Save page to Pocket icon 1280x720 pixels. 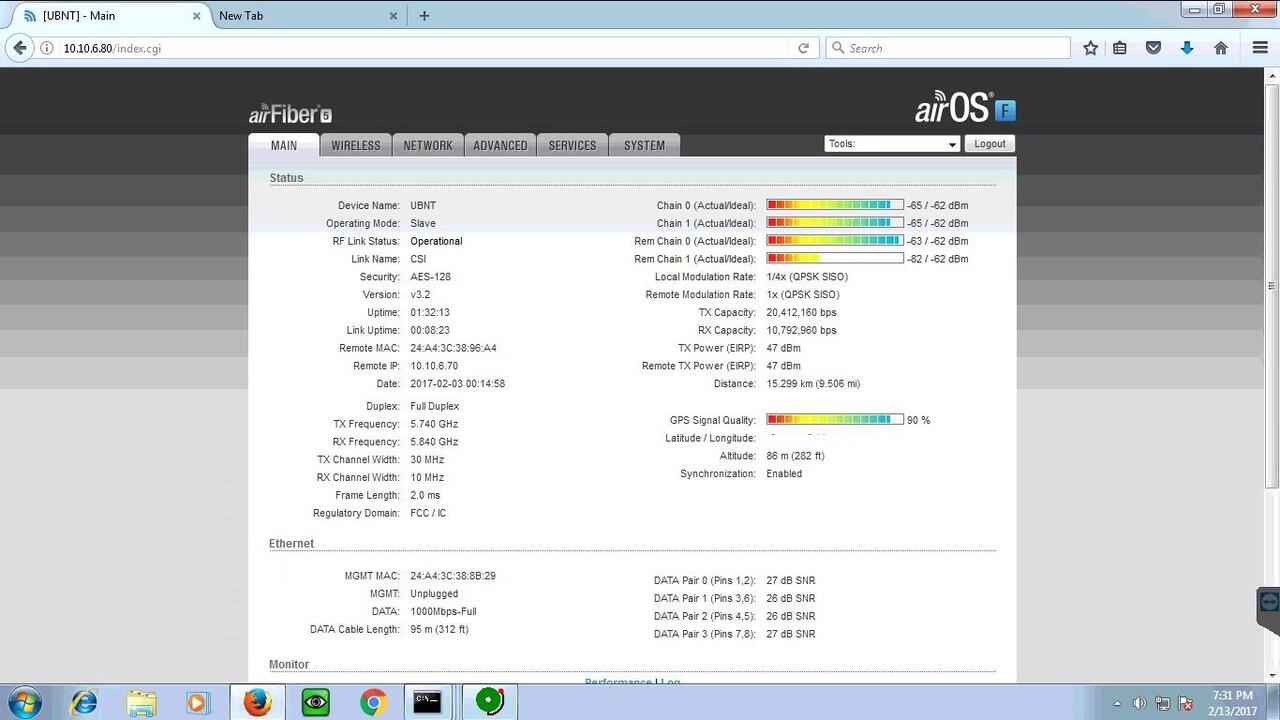[1153, 48]
